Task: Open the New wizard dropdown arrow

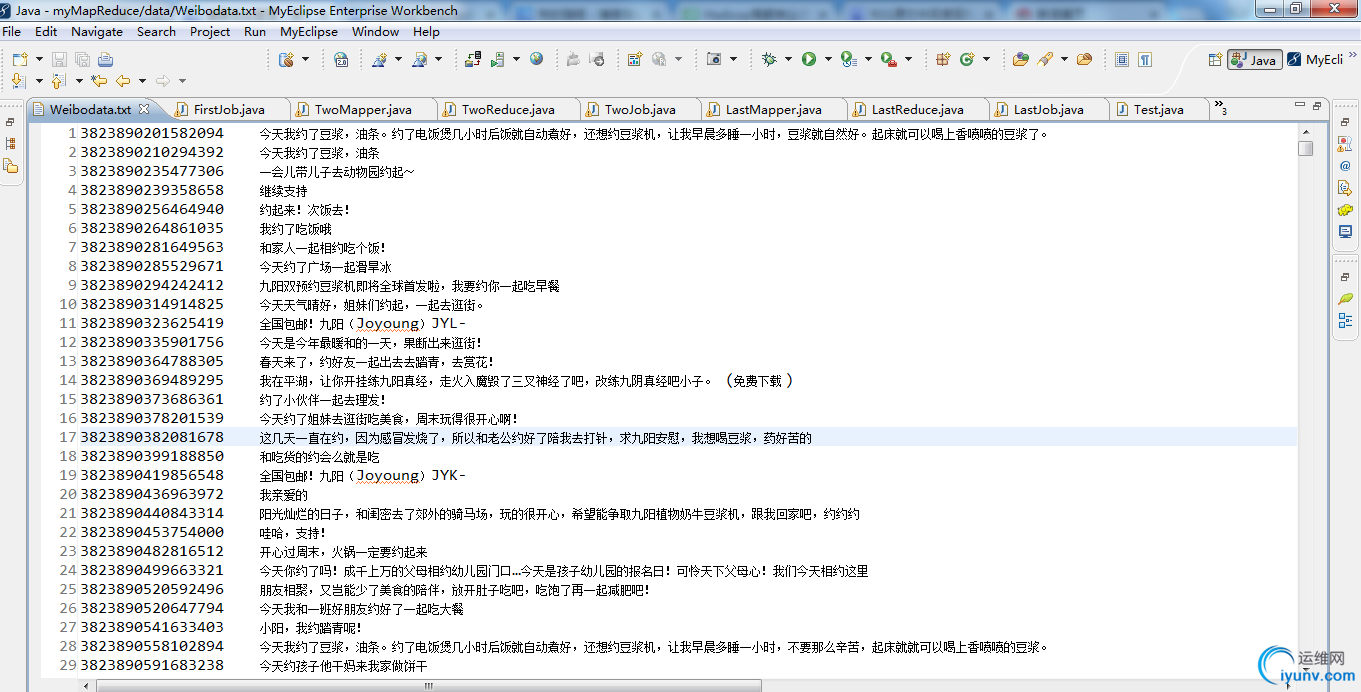Action: [x=40, y=60]
